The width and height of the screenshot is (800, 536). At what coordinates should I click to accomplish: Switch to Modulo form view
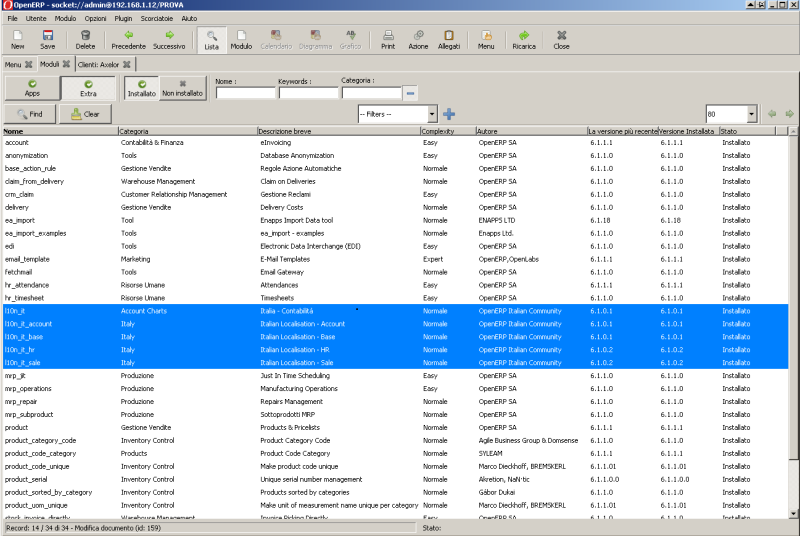tap(241, 40)
